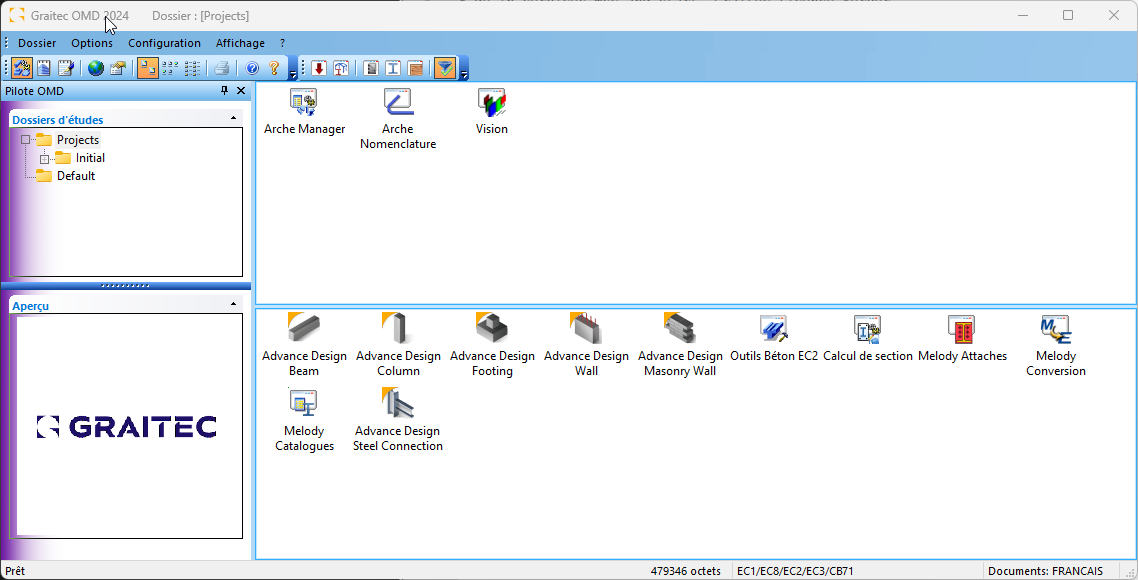
Task: Open Advance Design Wall module
Action: pos(586,346)
